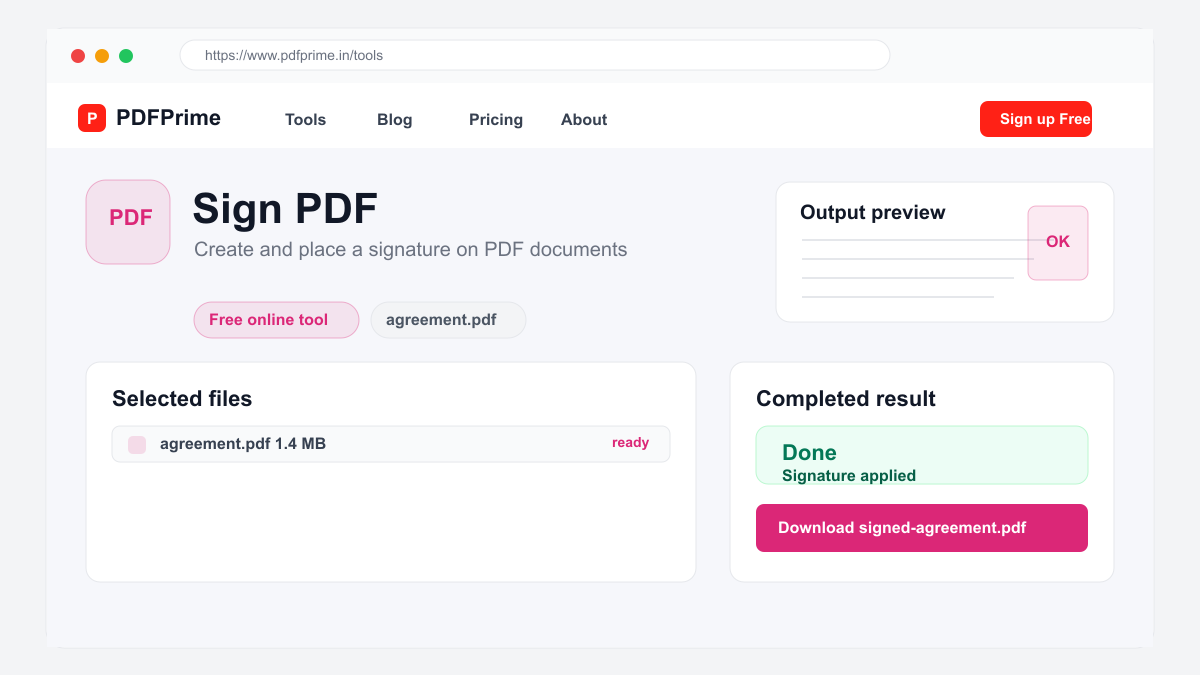
Task: Click the pink file icon beside agreement.pdf
Action: 137,445
